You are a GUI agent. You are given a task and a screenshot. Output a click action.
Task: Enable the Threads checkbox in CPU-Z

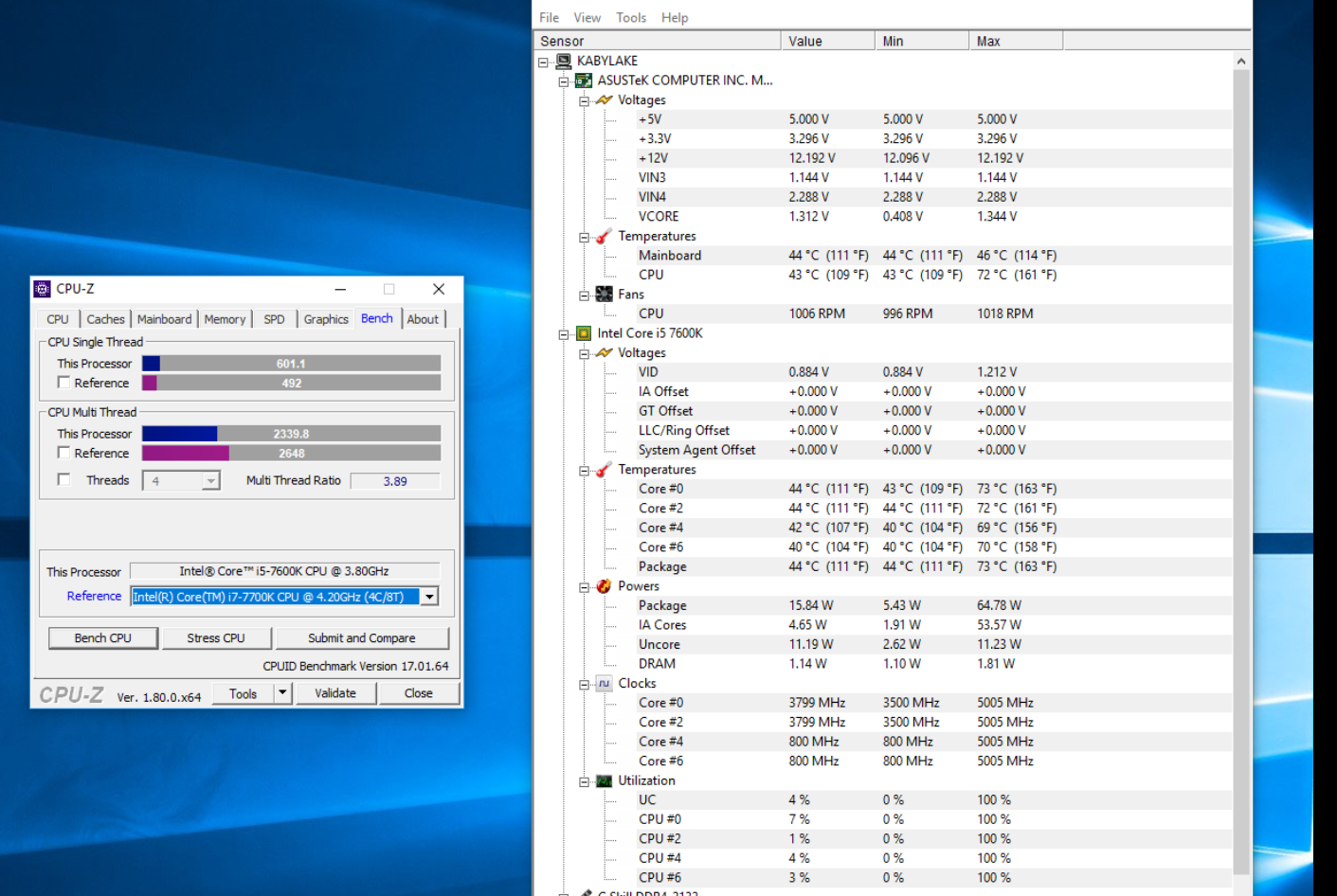click(63, 479)
